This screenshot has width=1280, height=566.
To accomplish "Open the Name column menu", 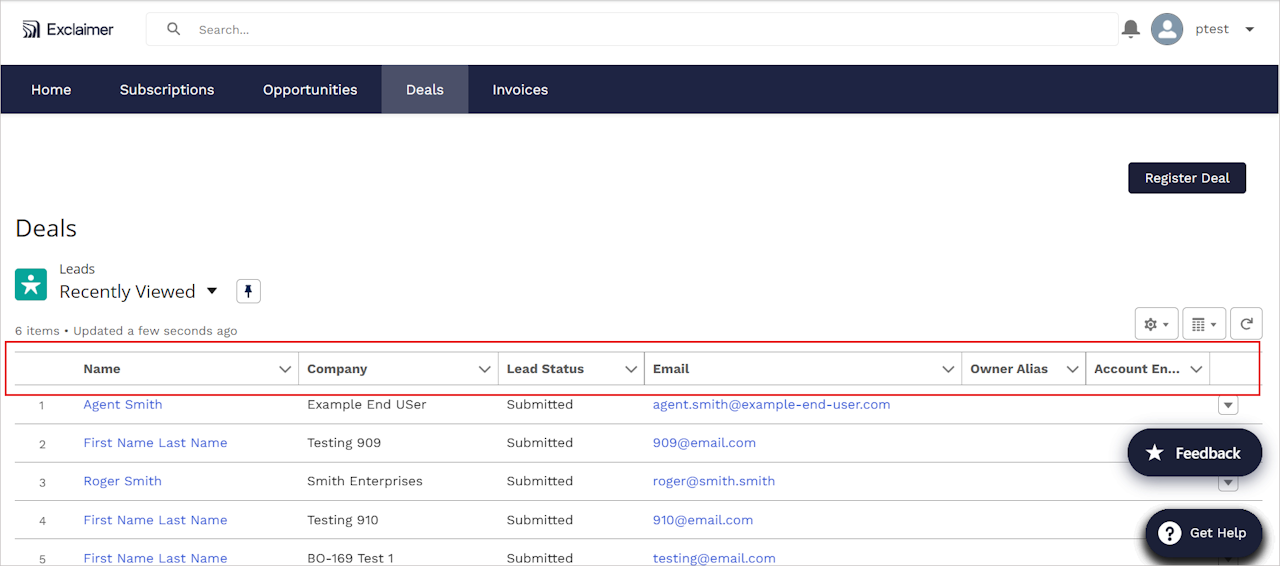I will (285, 369).
